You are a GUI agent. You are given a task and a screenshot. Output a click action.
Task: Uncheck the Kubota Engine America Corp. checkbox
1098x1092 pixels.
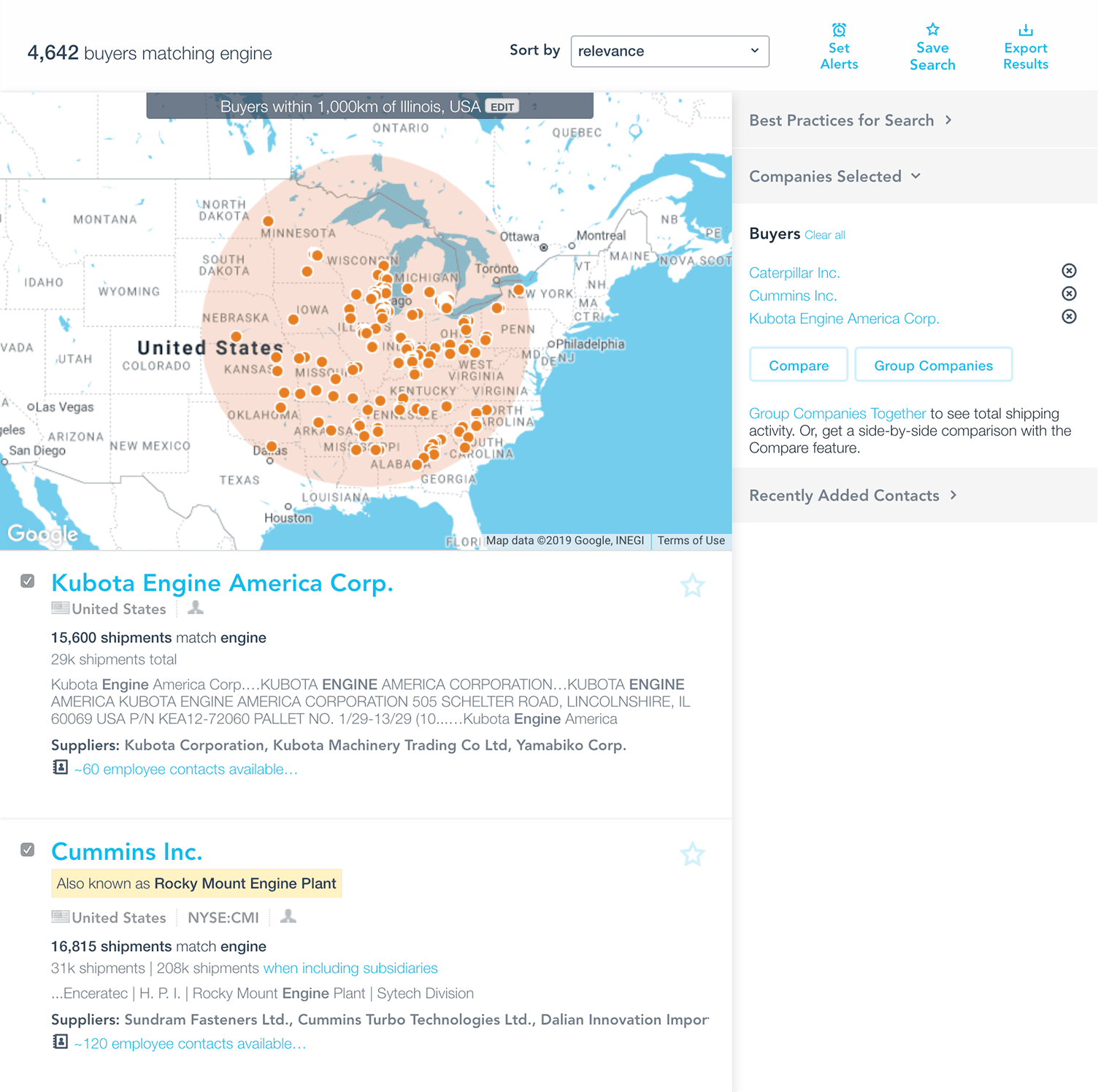pyautogui.click(x=28, y=580)
